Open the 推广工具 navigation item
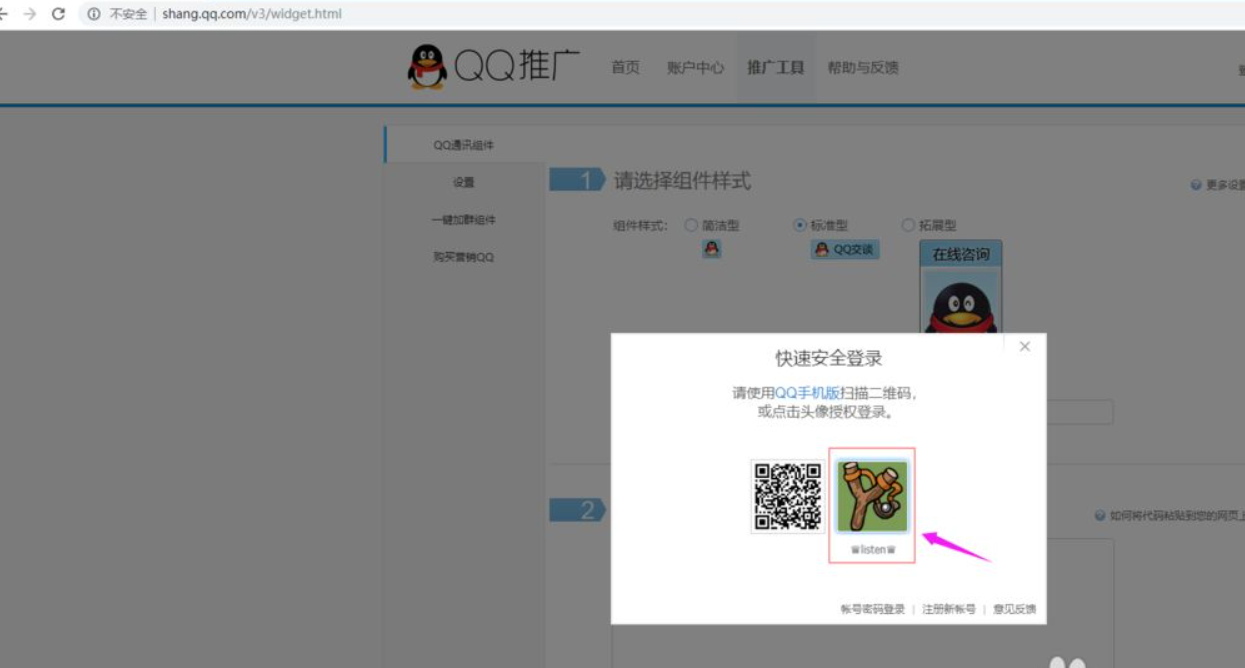The image size is (1245, 668). pos(776,67)
